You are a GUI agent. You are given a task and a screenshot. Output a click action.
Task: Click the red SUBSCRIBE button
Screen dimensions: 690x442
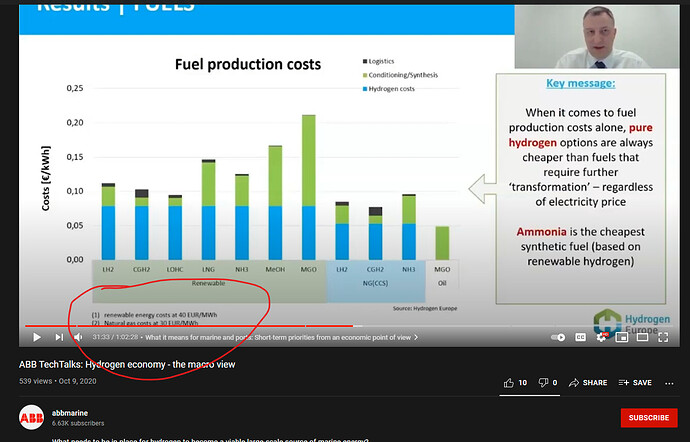649,417
